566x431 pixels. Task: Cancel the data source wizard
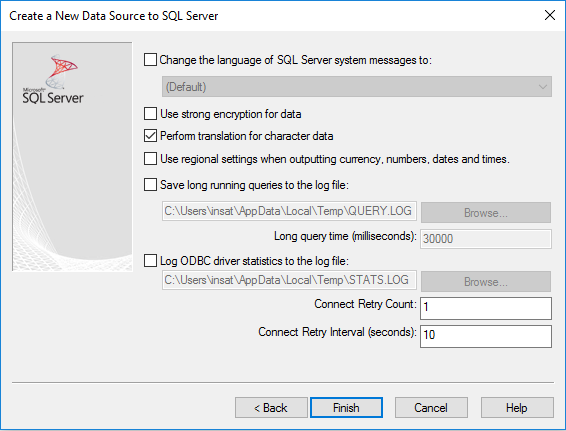pos(431,408)
